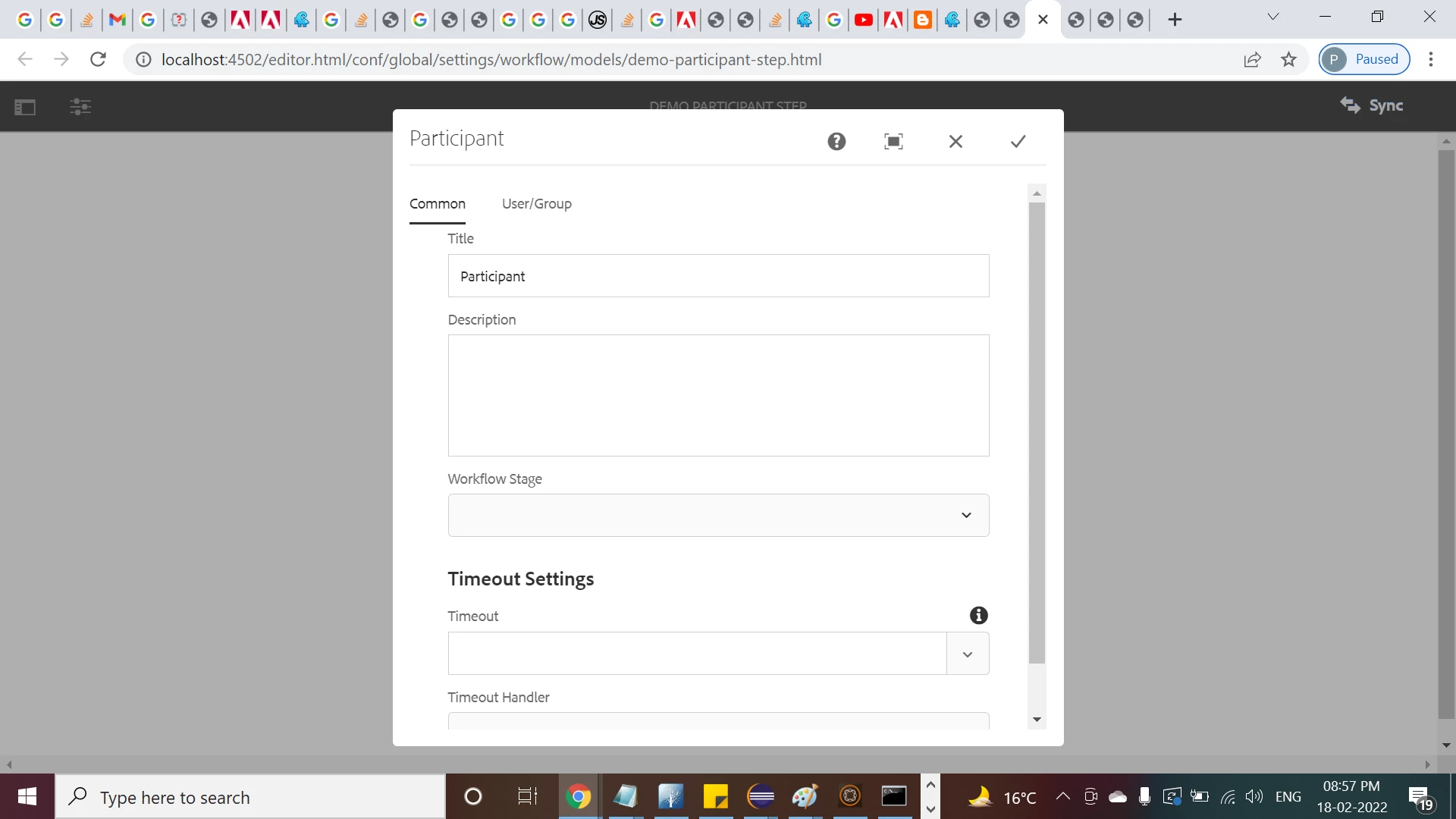Open the Workflow Stage dropdown
This screenshot has width=1456, height=819.
click(x=718, y=515)
